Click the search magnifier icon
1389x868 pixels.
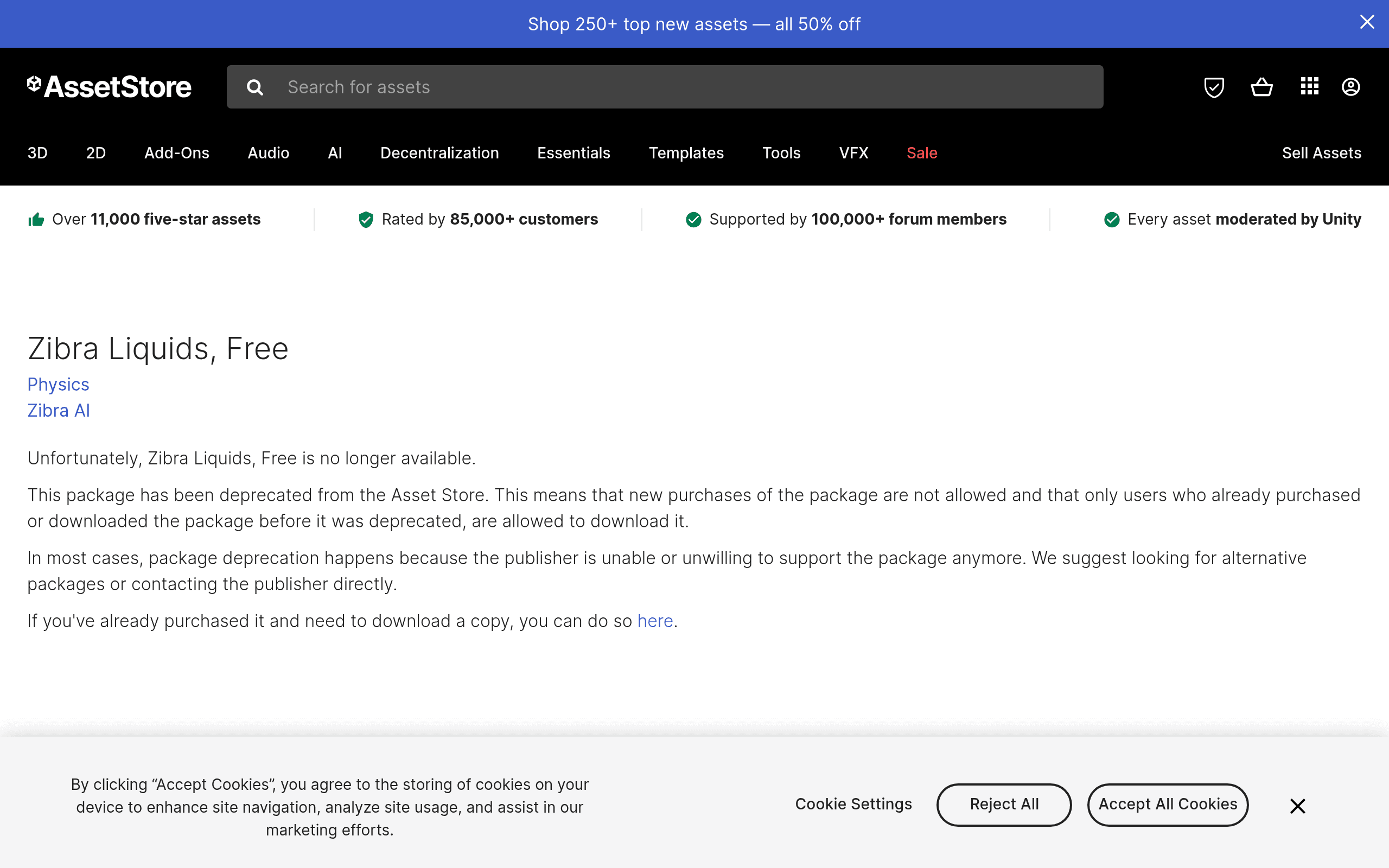pos(255,87)
